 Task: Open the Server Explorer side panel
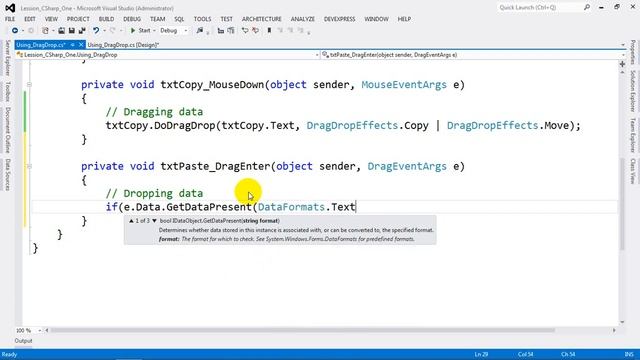(7, 58)
